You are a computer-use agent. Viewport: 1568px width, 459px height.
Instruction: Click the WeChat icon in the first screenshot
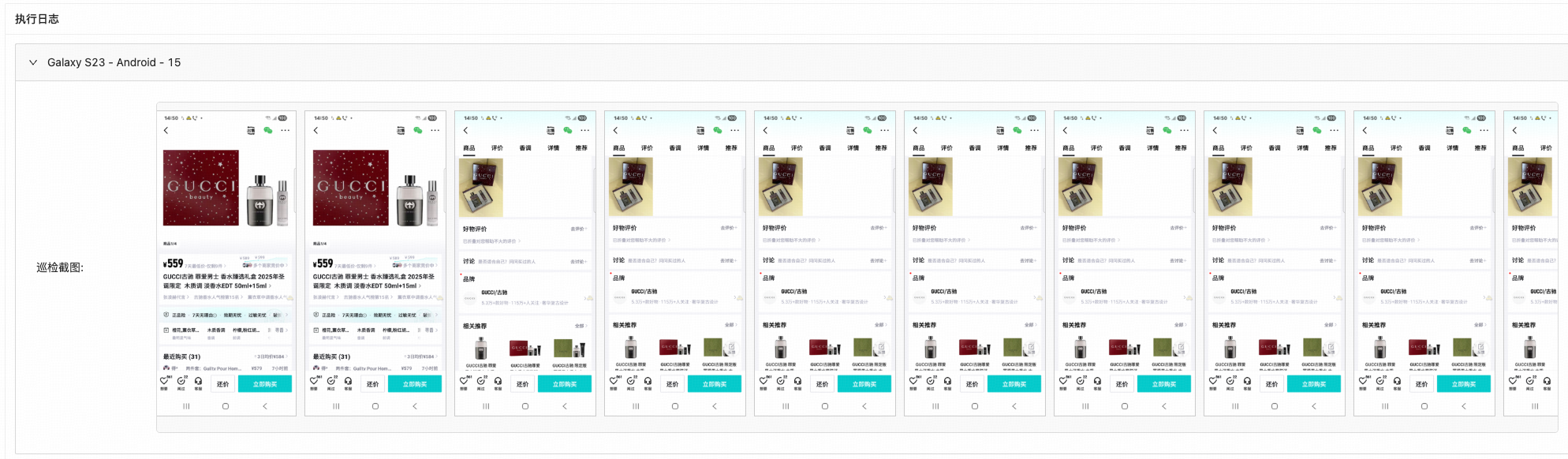coord(268,130)
